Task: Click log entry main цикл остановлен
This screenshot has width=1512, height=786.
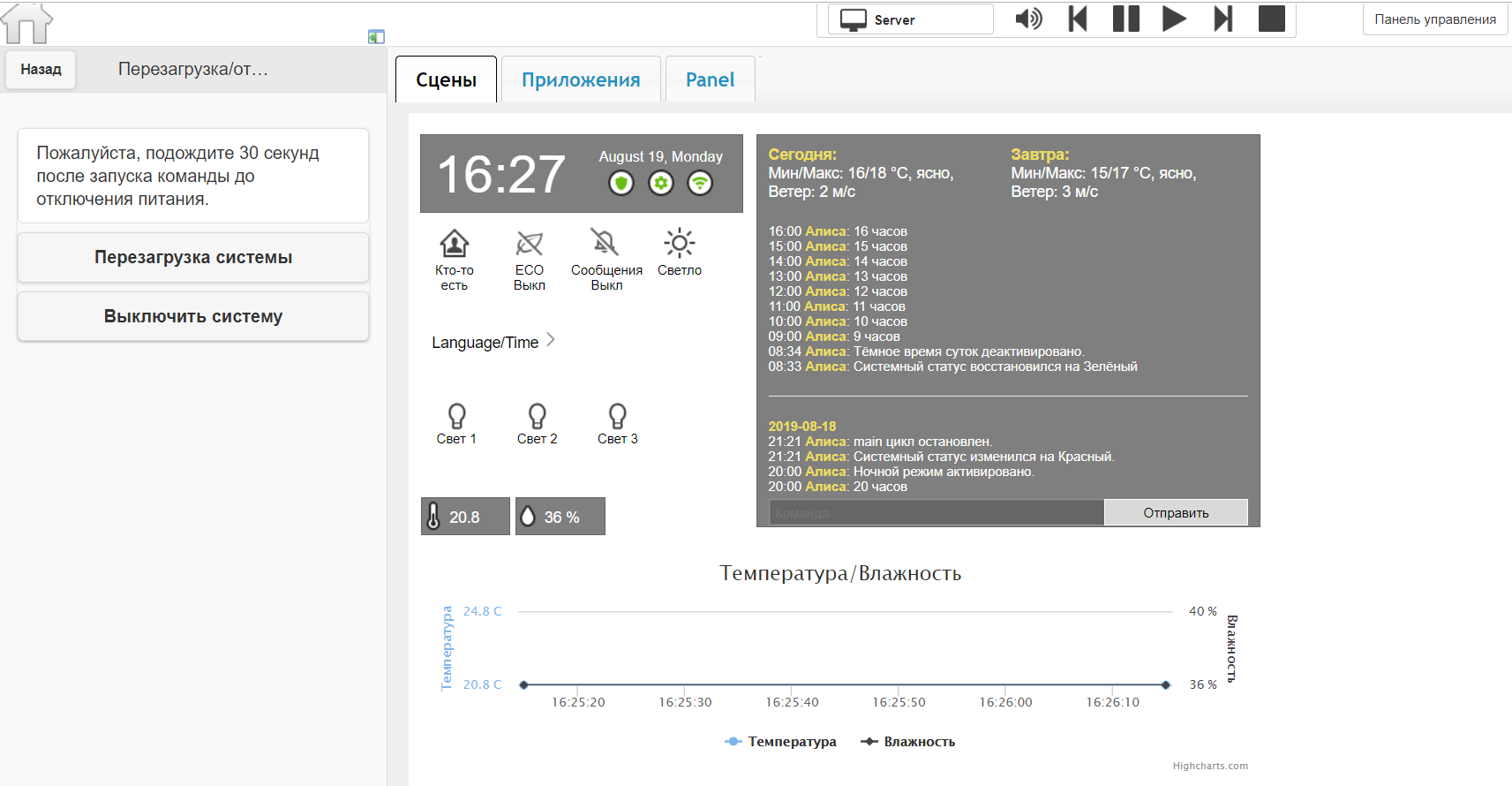Action: (880, 442)
